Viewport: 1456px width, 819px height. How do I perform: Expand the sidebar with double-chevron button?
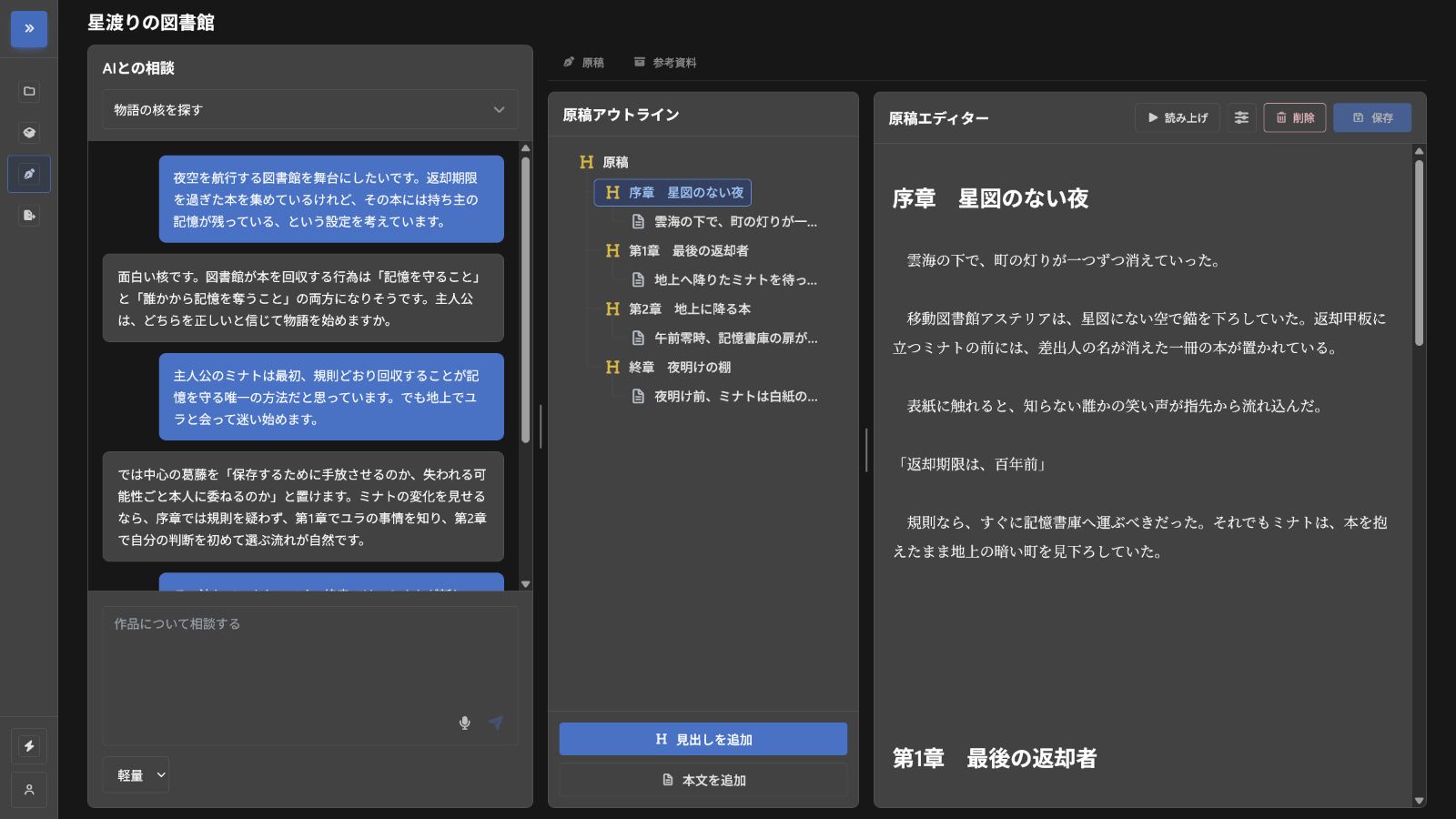coord(29,29)
